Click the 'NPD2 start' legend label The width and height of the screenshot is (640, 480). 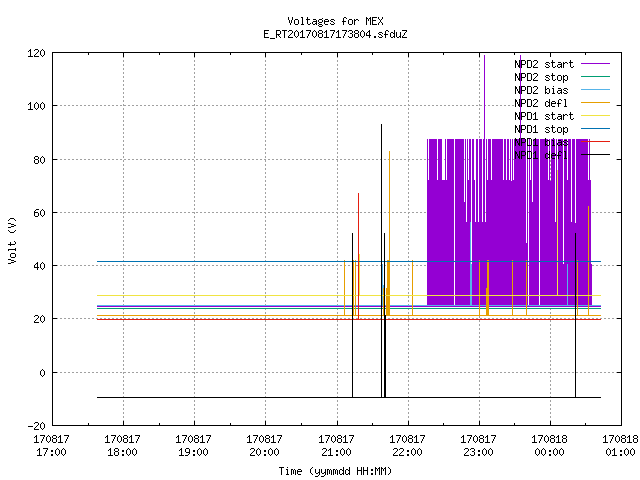544,64
